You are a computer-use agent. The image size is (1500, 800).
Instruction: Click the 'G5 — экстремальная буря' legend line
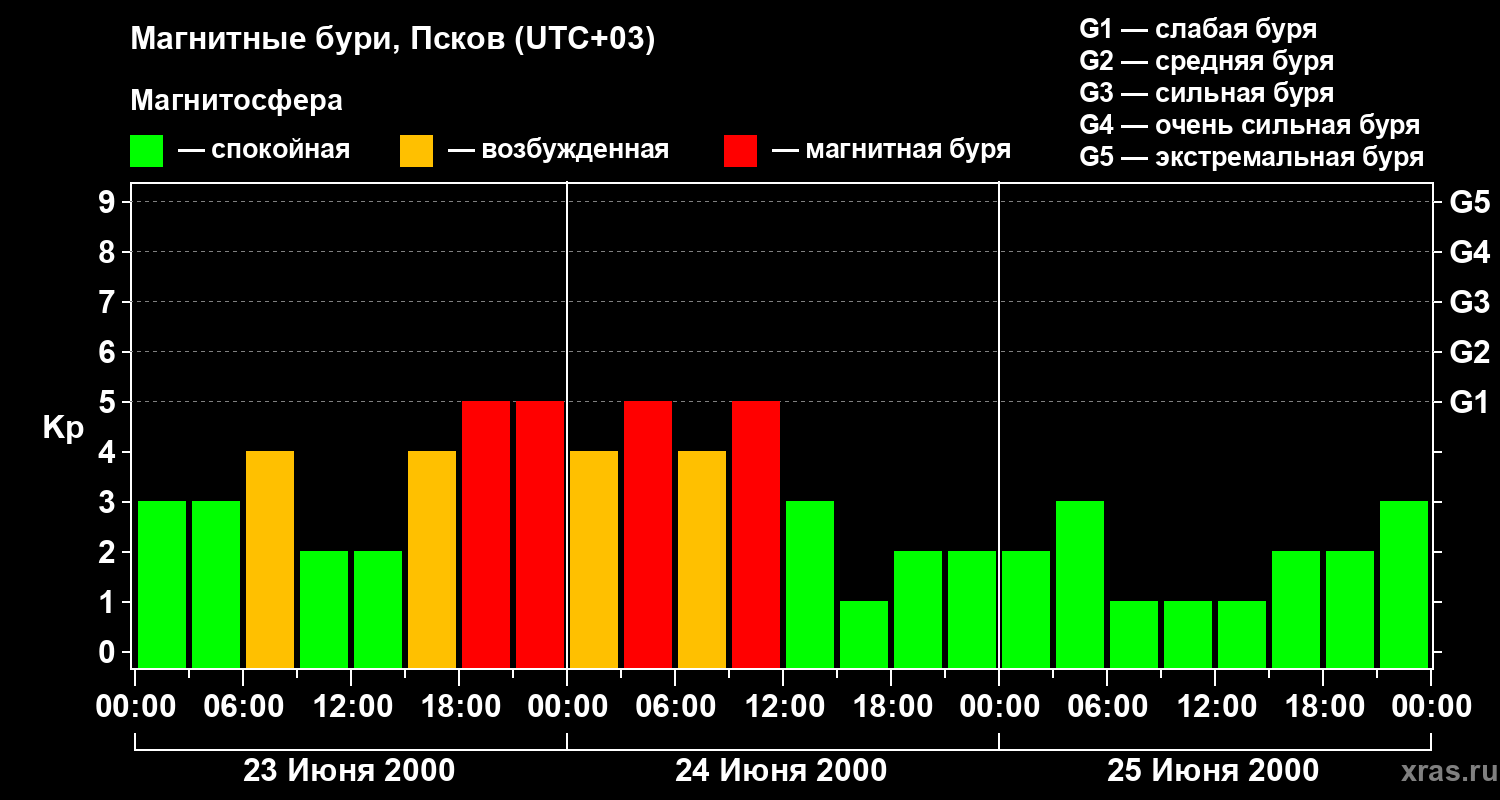click(1252, 157)
